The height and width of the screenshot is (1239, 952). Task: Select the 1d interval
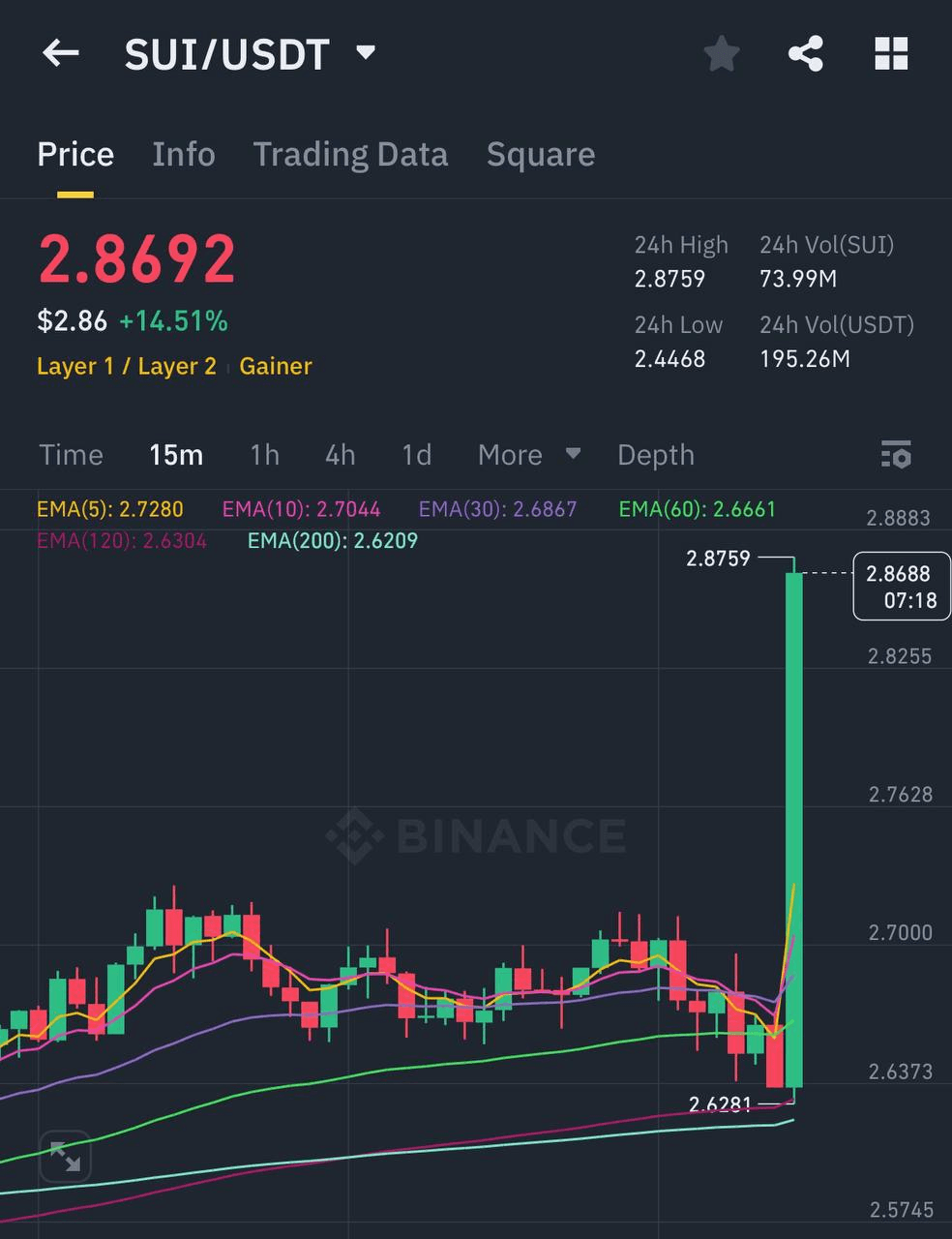point(416,454)
